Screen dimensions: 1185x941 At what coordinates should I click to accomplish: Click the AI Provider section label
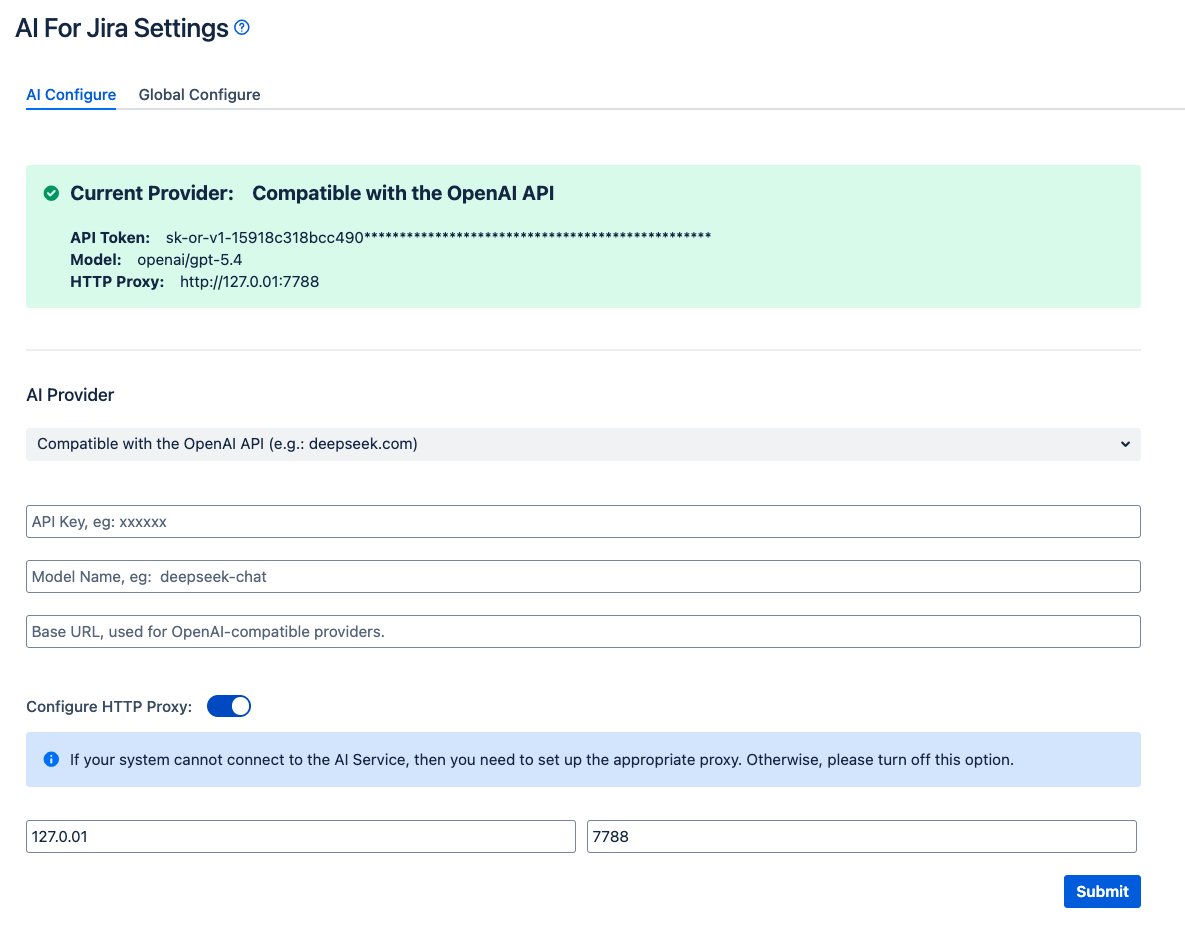click(x=70, y=395)
